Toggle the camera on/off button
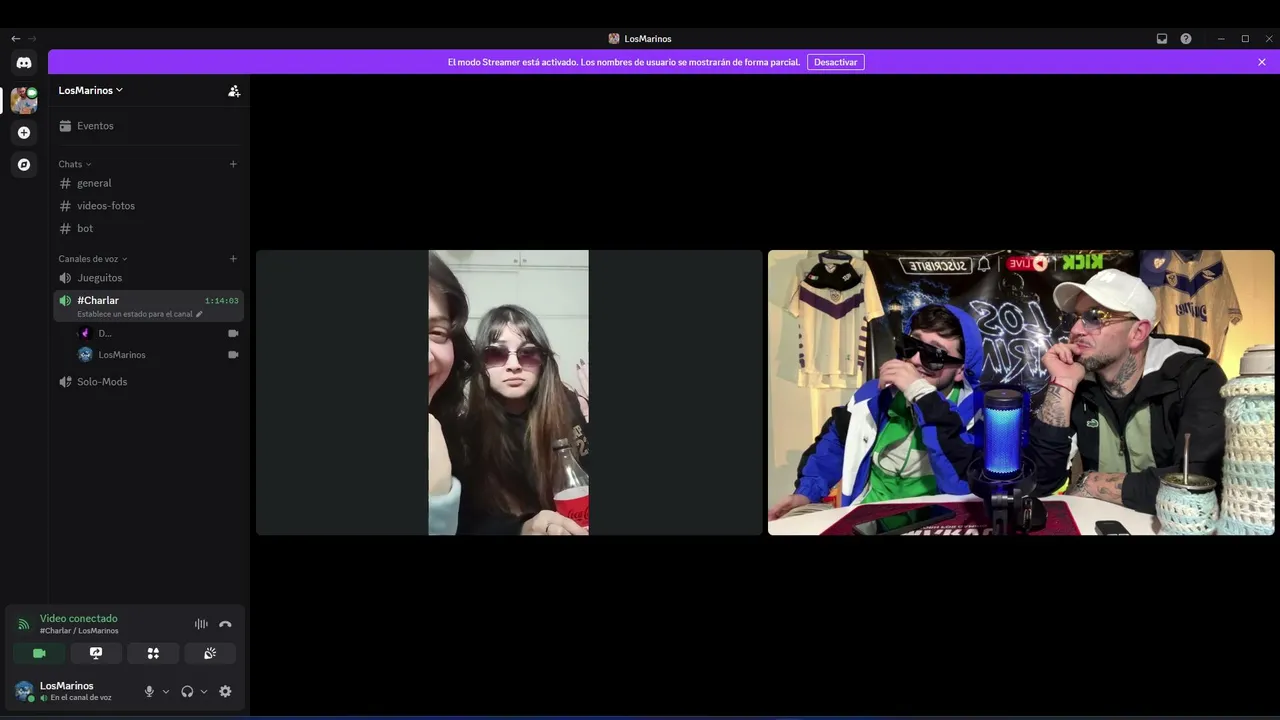 (x=39, y=653)
